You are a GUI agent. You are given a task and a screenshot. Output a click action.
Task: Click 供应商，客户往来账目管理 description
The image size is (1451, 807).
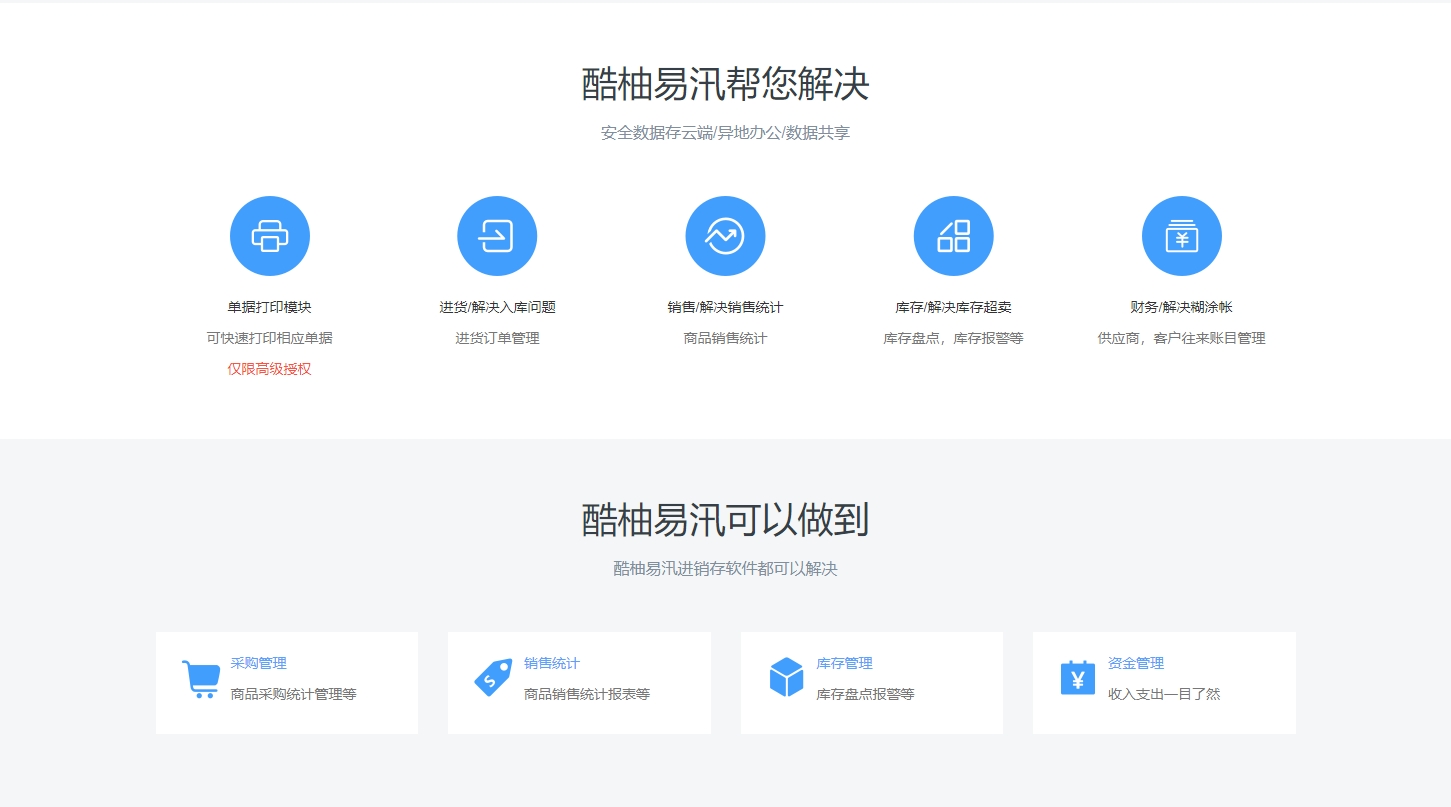(1181, 338)
